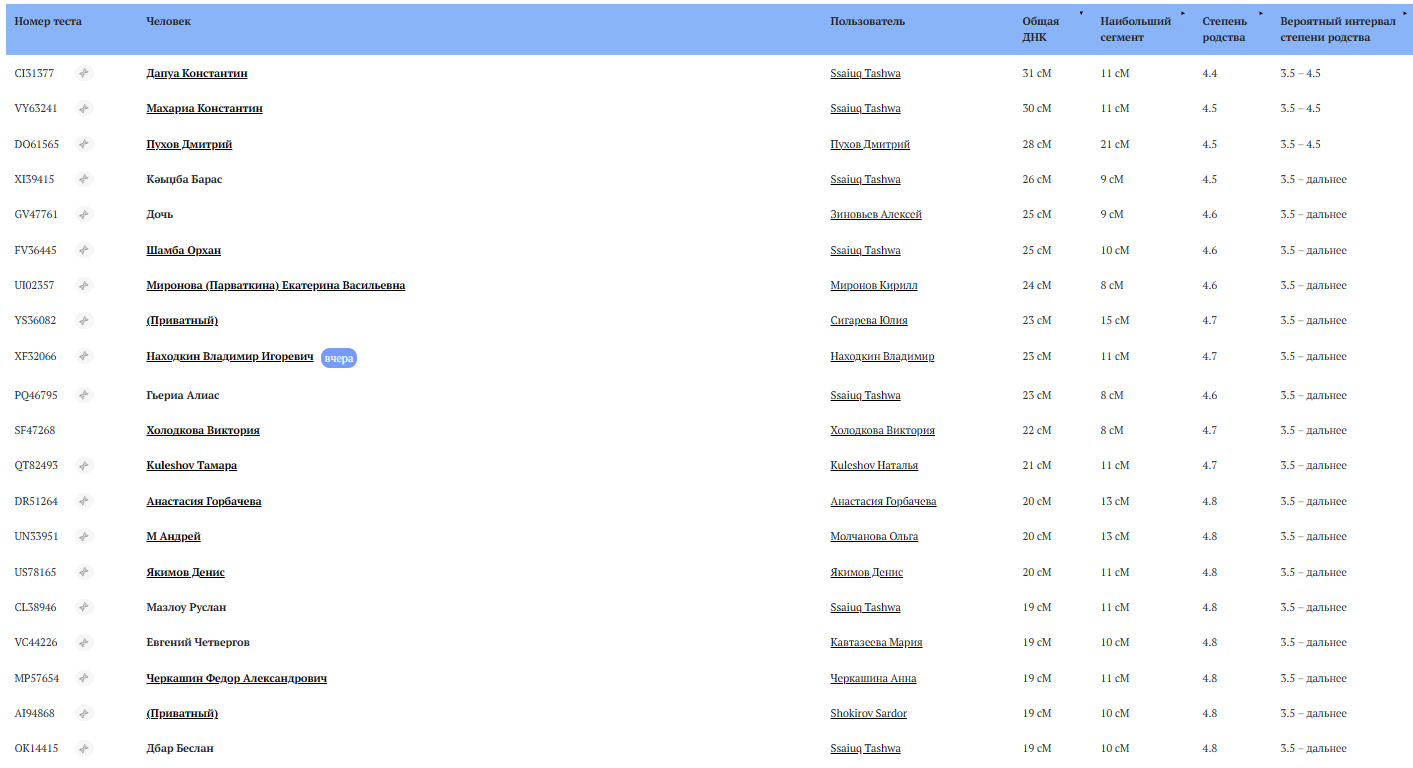
Task: Open Черкашин Федор Александрович's match
Action: 236,678
